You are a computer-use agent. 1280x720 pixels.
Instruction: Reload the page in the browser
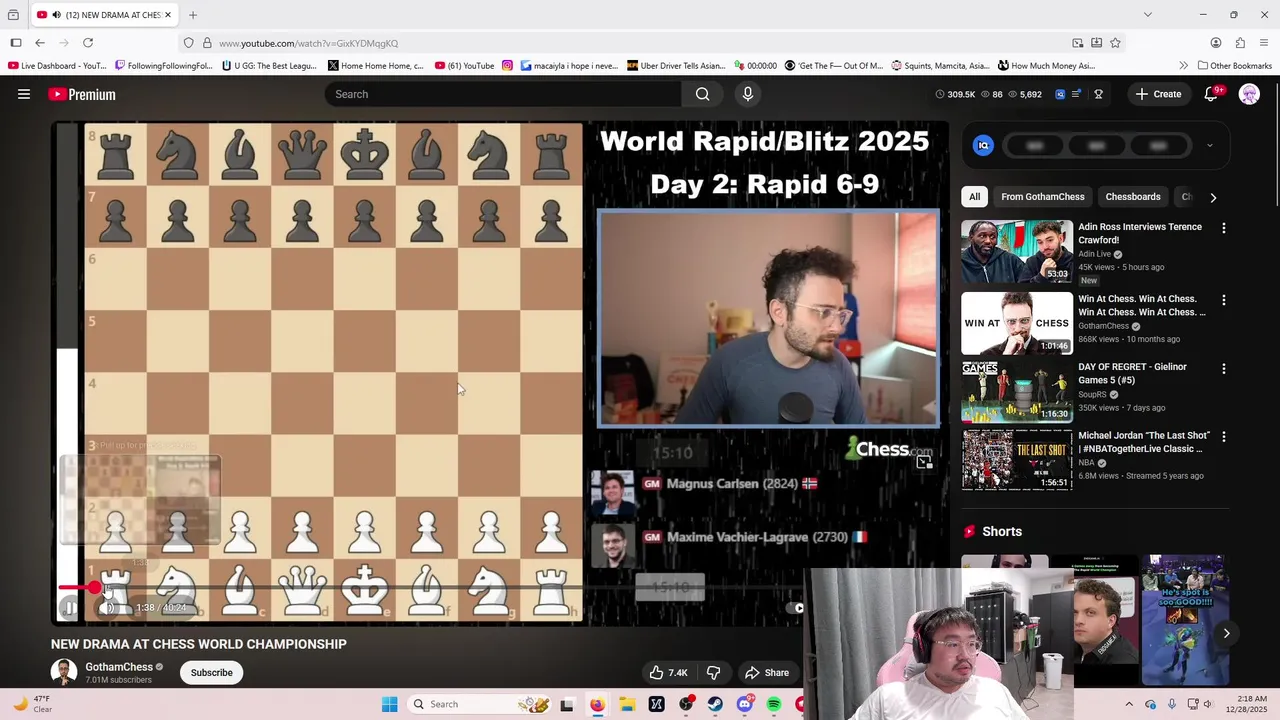pyautogui.click(x=88, y=43)
